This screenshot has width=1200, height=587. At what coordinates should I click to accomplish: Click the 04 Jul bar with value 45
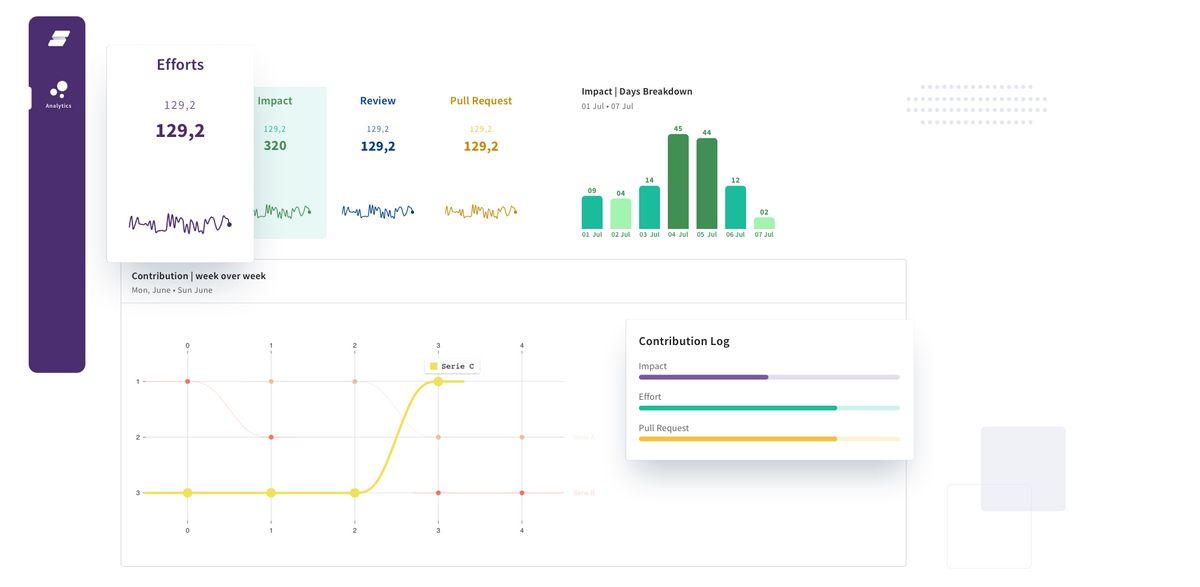coord(678,181)
